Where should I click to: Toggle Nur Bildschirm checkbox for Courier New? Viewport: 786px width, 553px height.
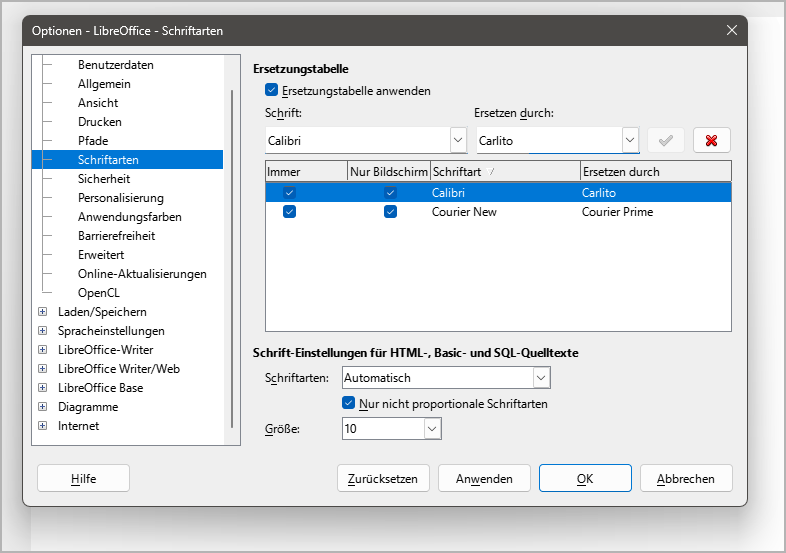pyautogui.click(x=390, y=212)
